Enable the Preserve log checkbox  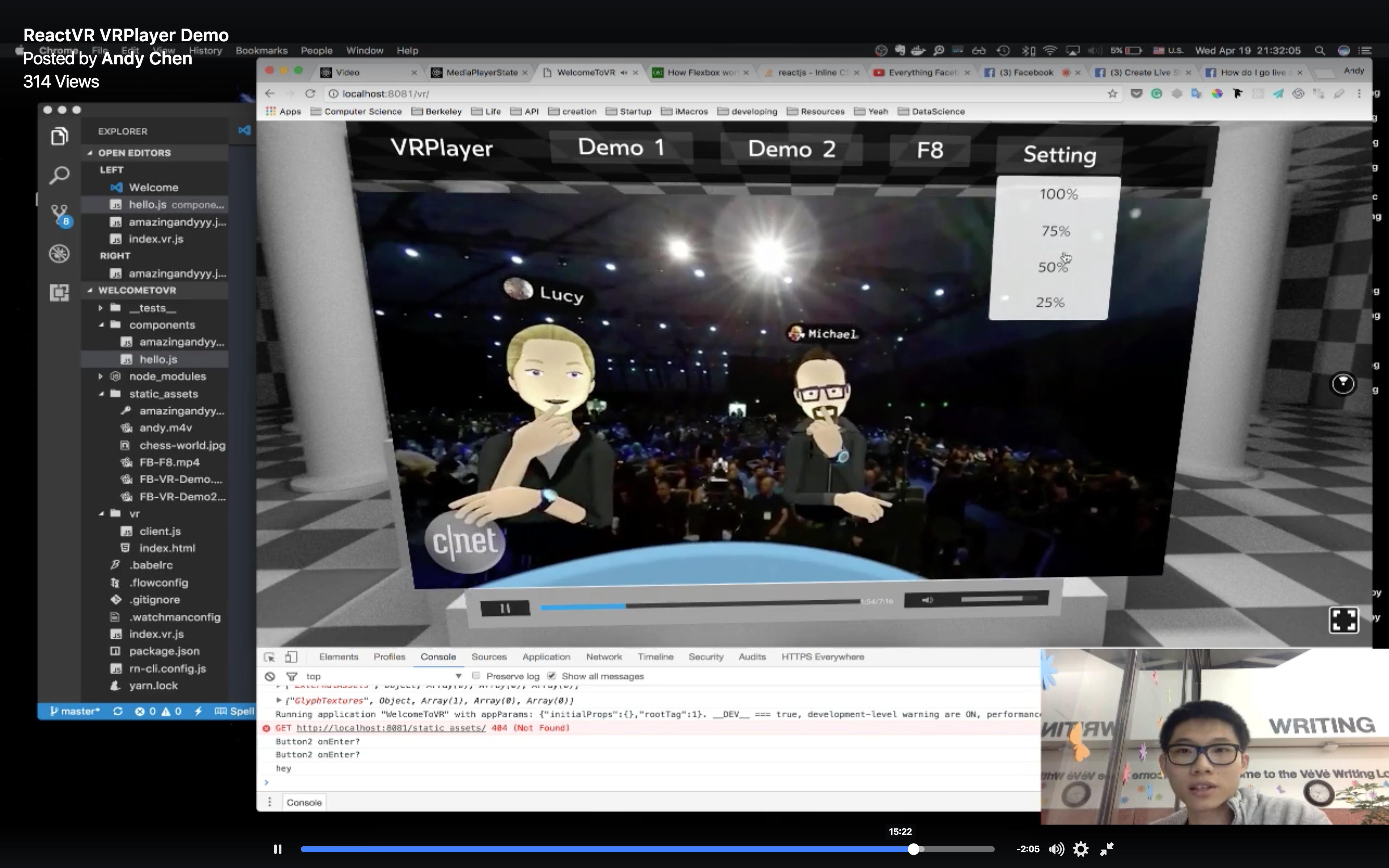click(x=476, y=676)
